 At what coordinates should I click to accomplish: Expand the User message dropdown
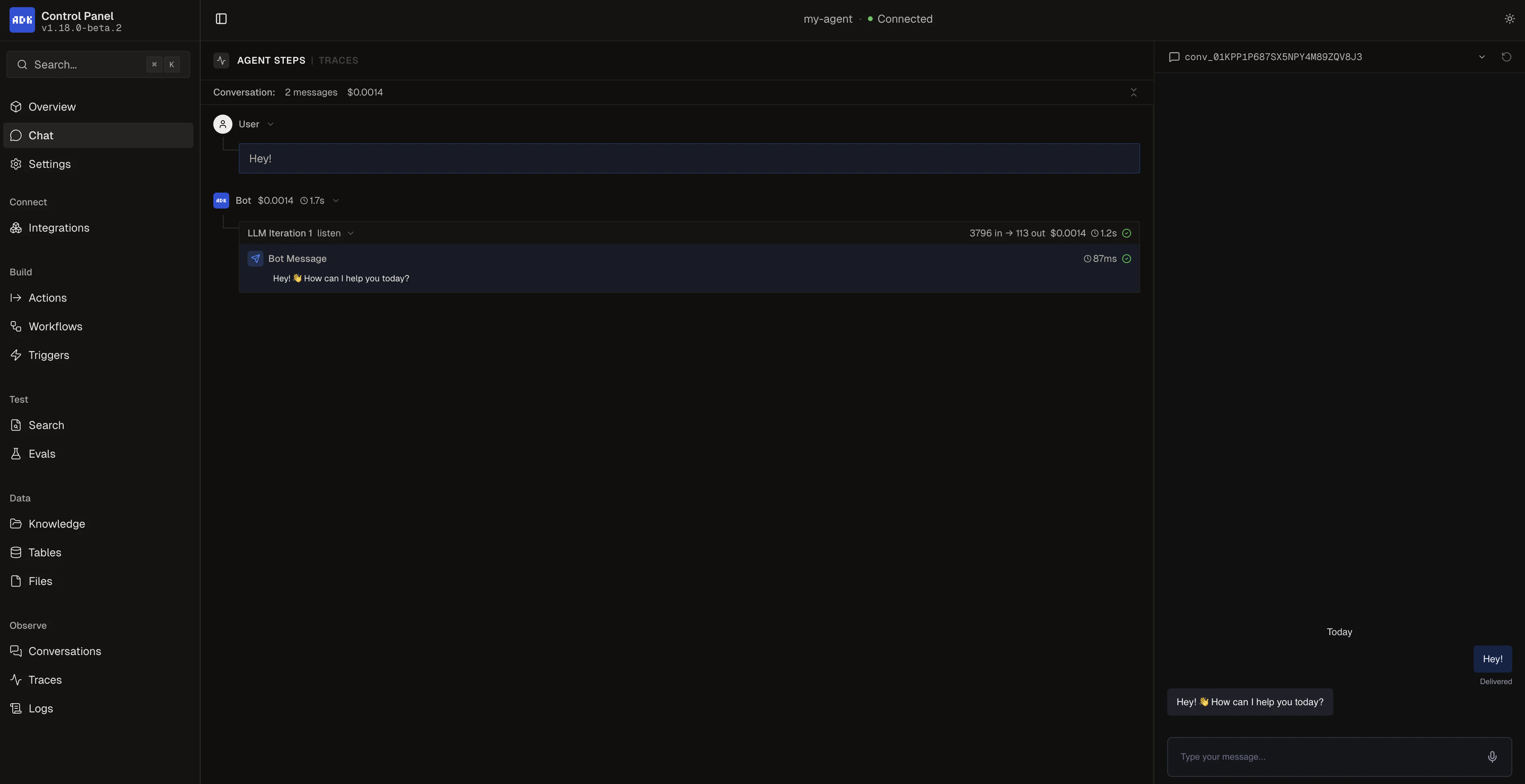point(271,124)
